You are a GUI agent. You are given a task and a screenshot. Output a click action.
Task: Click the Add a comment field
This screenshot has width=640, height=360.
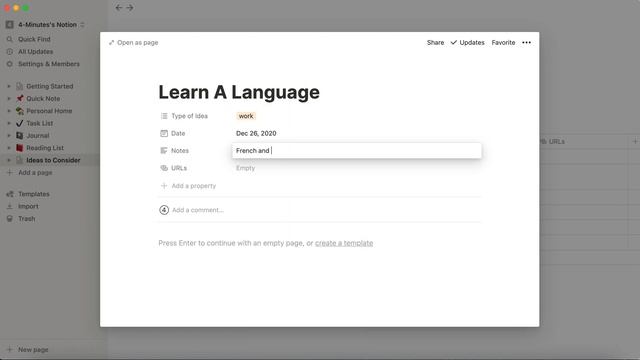point(198,210)
